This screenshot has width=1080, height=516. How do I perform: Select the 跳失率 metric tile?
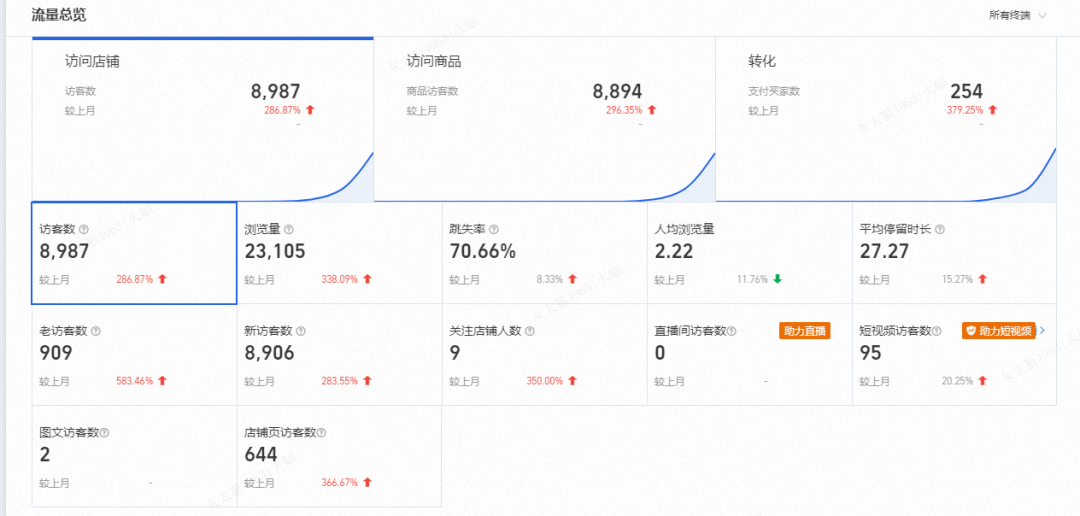coord(545,253)
